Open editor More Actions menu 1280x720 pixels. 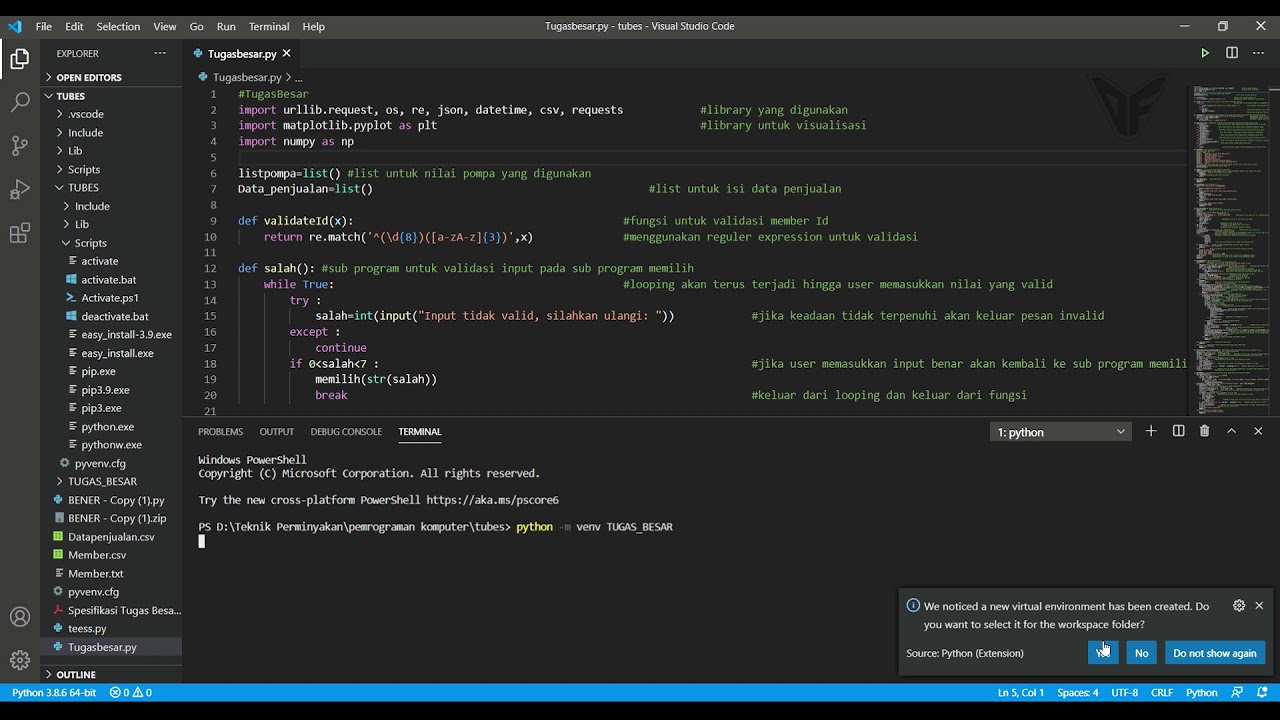[x=1259, y=53]
